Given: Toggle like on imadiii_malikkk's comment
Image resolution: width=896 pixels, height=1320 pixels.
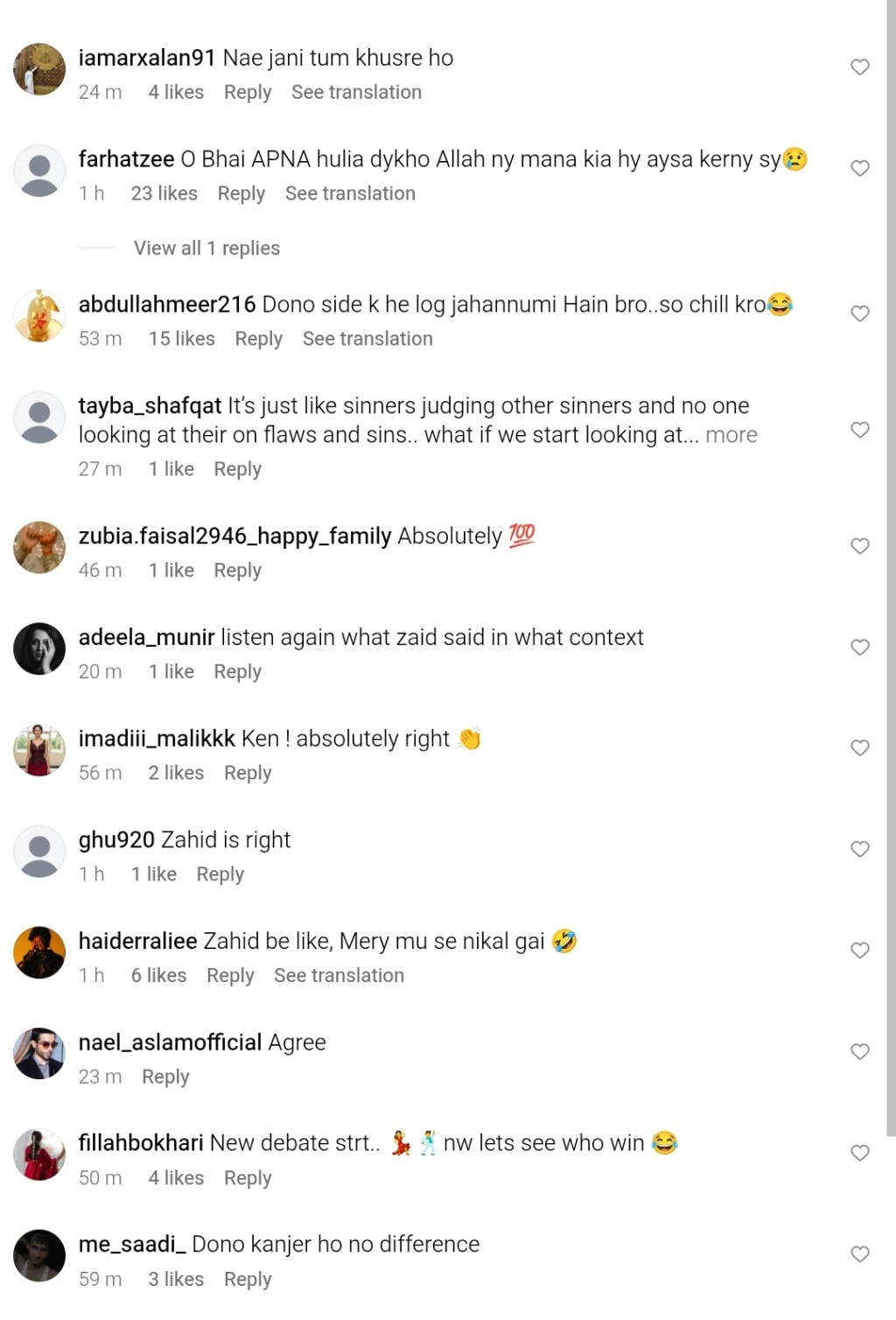Looking at the screenshot, I should [860, 748].
